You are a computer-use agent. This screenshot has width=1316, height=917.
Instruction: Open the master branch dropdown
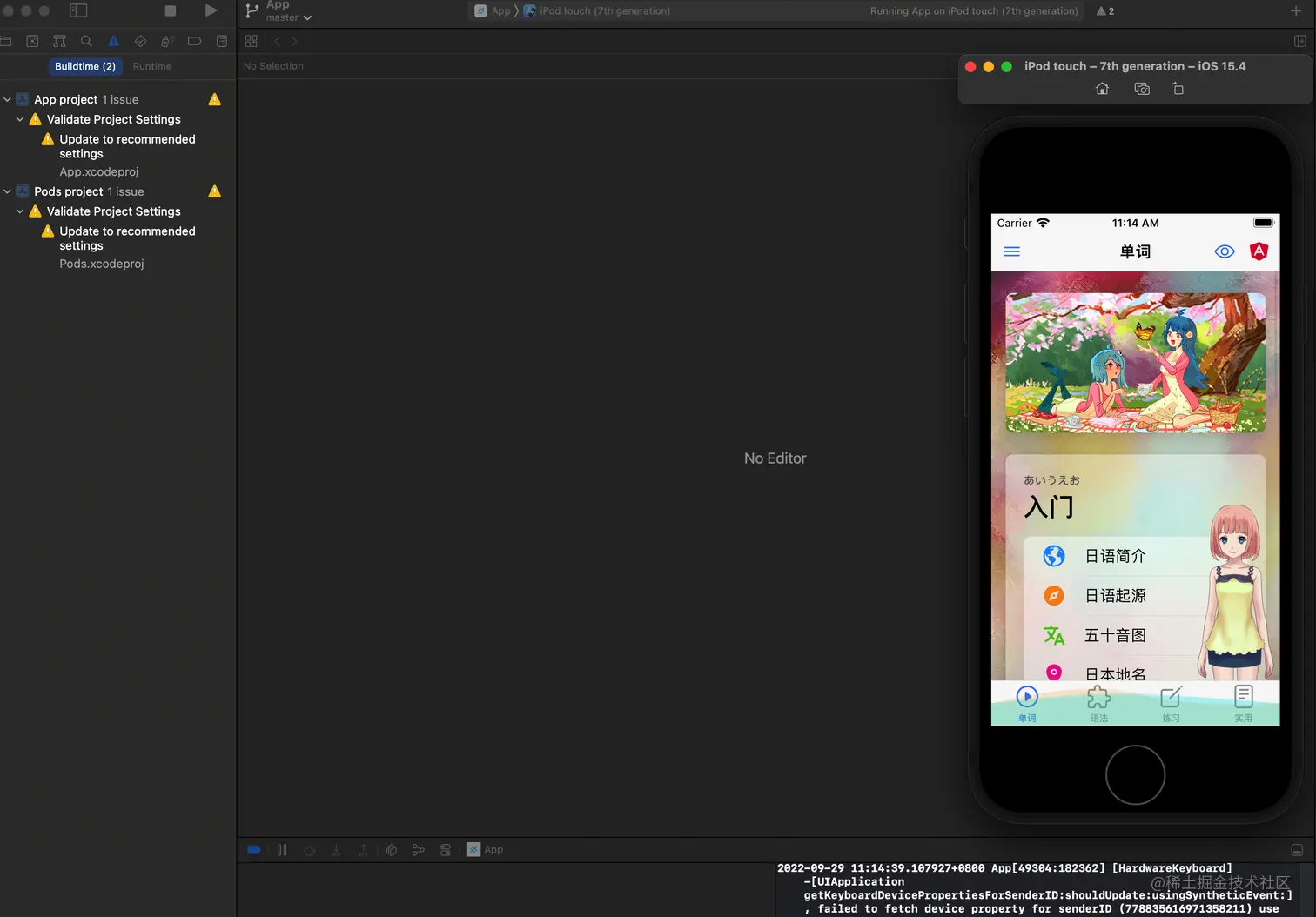pos(288,17)
